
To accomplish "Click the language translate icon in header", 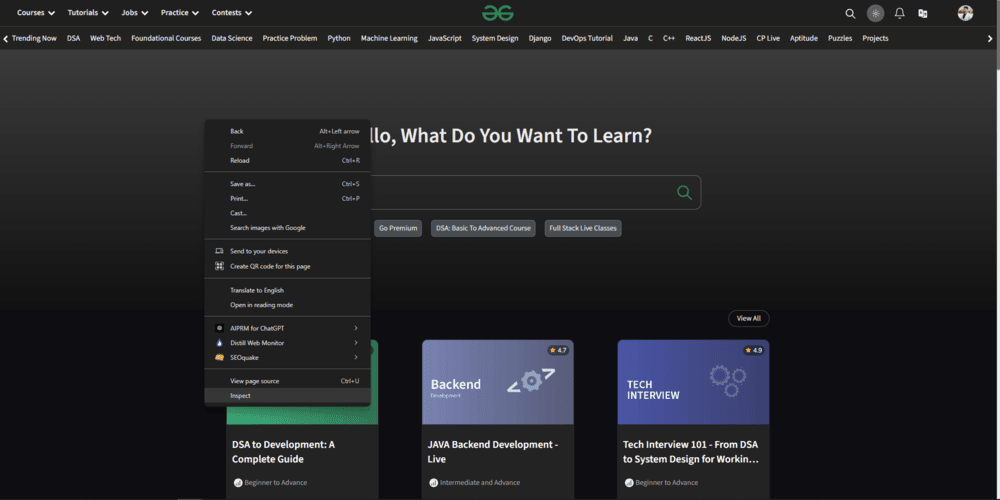I will coord(922,13).
